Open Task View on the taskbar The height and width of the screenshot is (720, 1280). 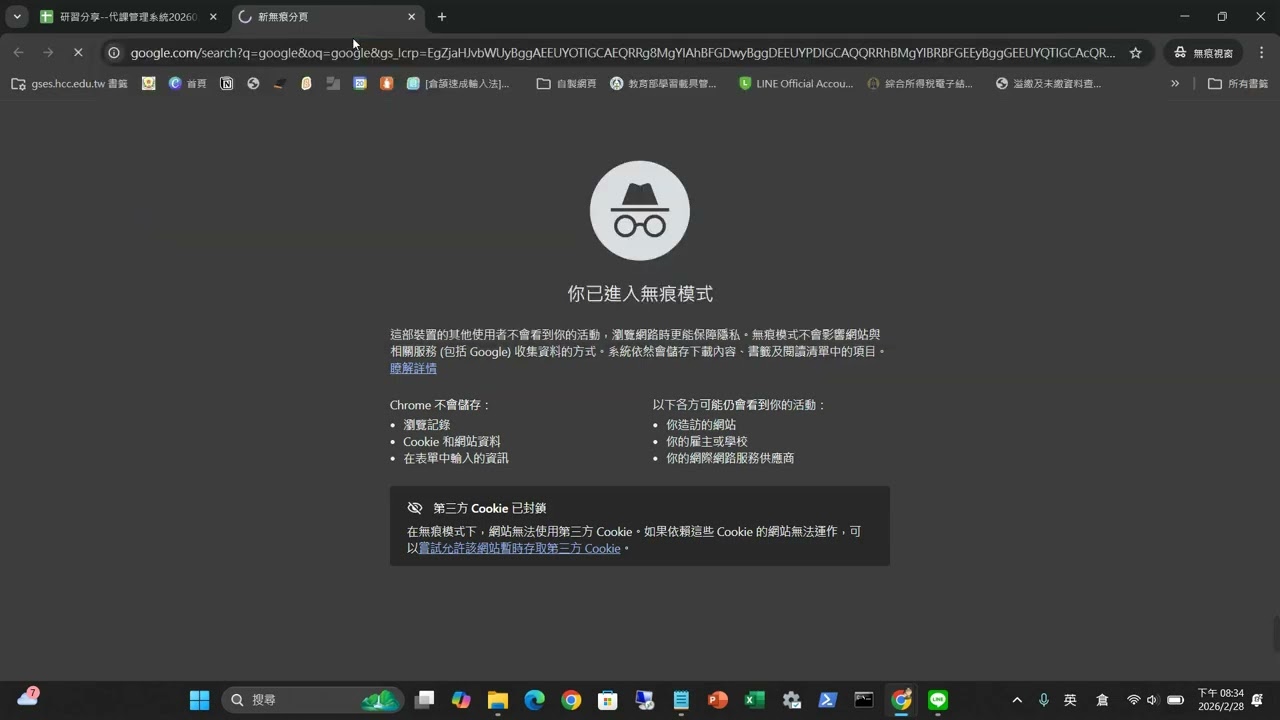coord(424,700)
